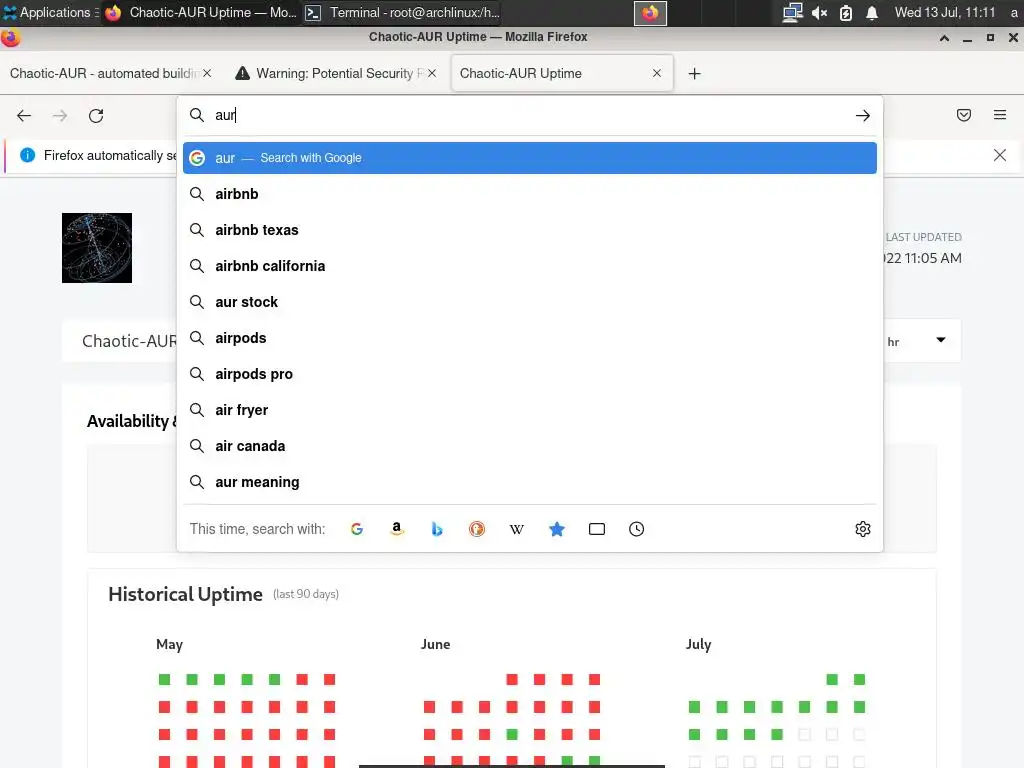Click the address bar text field containing 'aur'
Image resolution: width=1024 pixels, height=768 pixels.
[529, 115]
